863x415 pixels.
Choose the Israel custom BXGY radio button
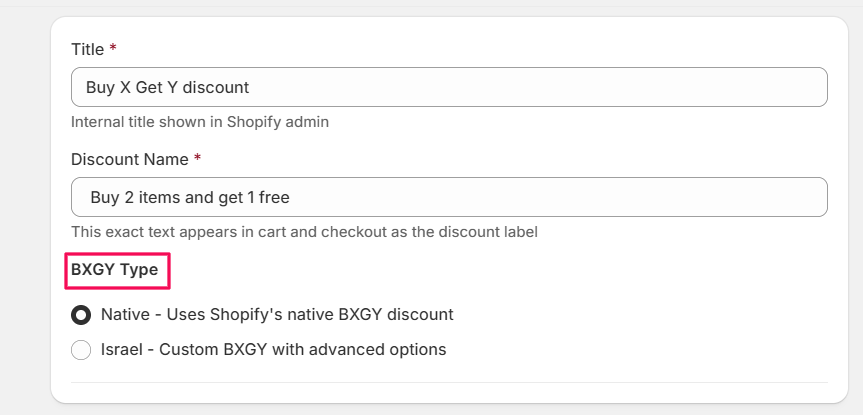(81, 350)
